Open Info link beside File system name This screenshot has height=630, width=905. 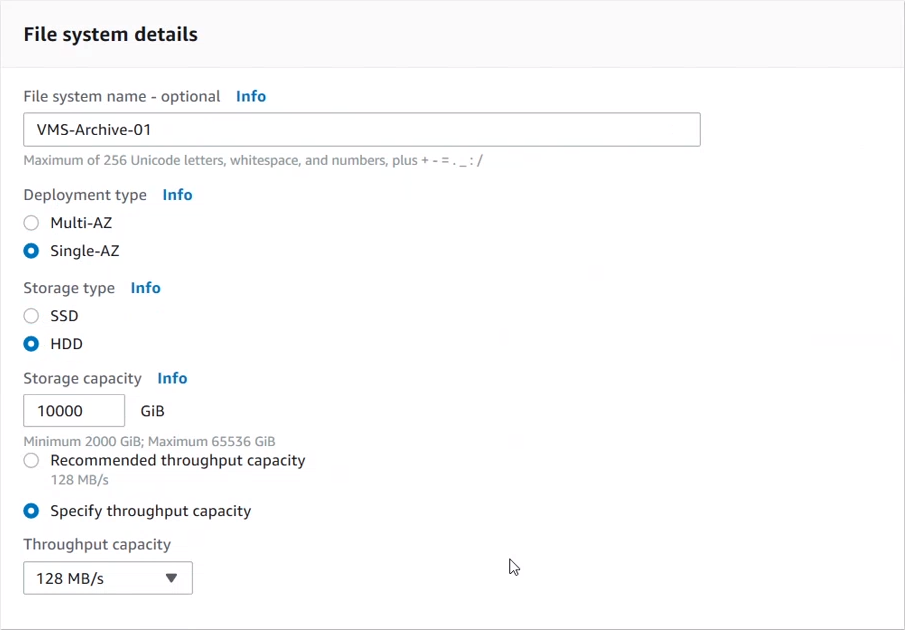click(251, 96)
